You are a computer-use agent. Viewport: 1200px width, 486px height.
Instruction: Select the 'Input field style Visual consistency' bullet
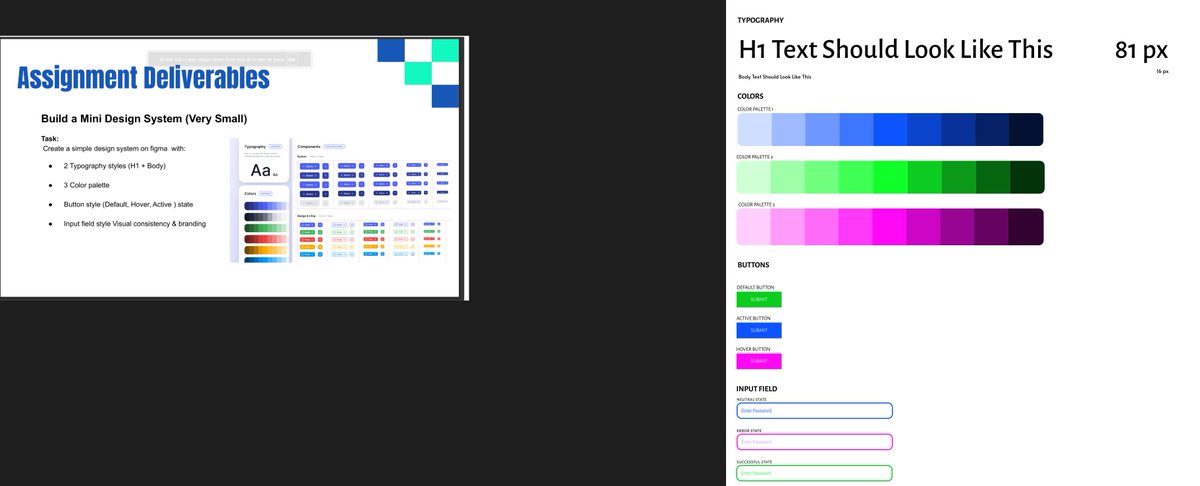tap(135, 223)
